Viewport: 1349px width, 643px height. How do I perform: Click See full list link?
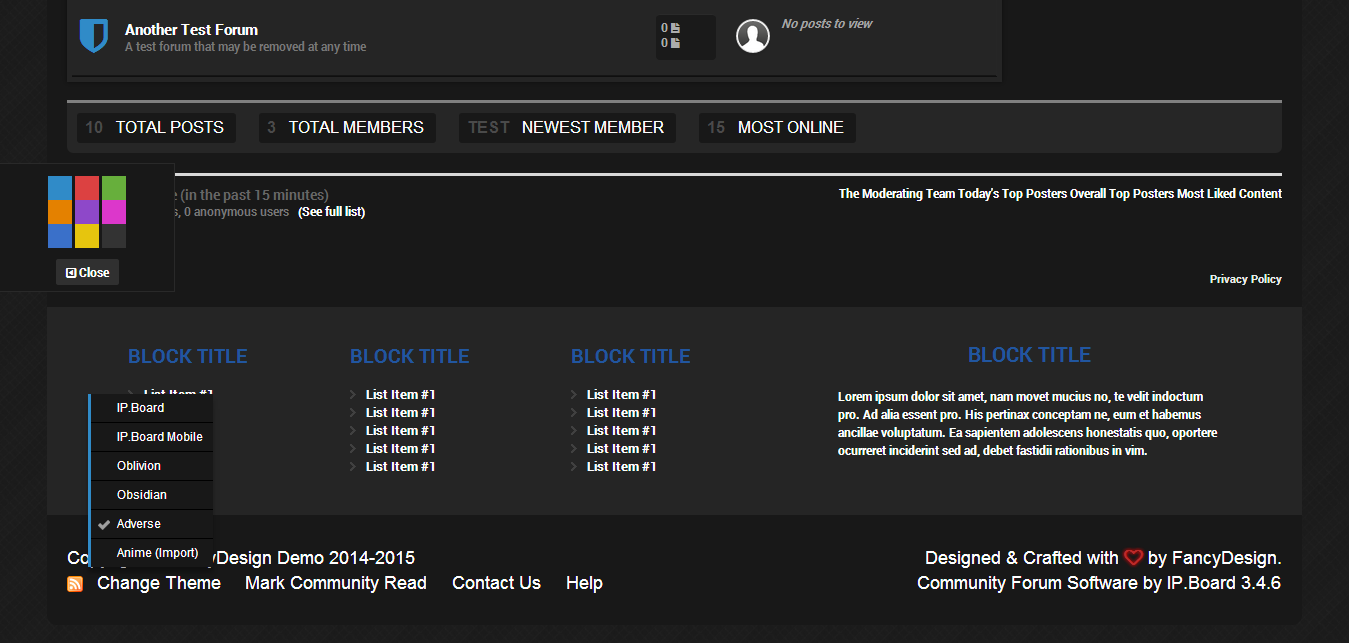[331, 212]
